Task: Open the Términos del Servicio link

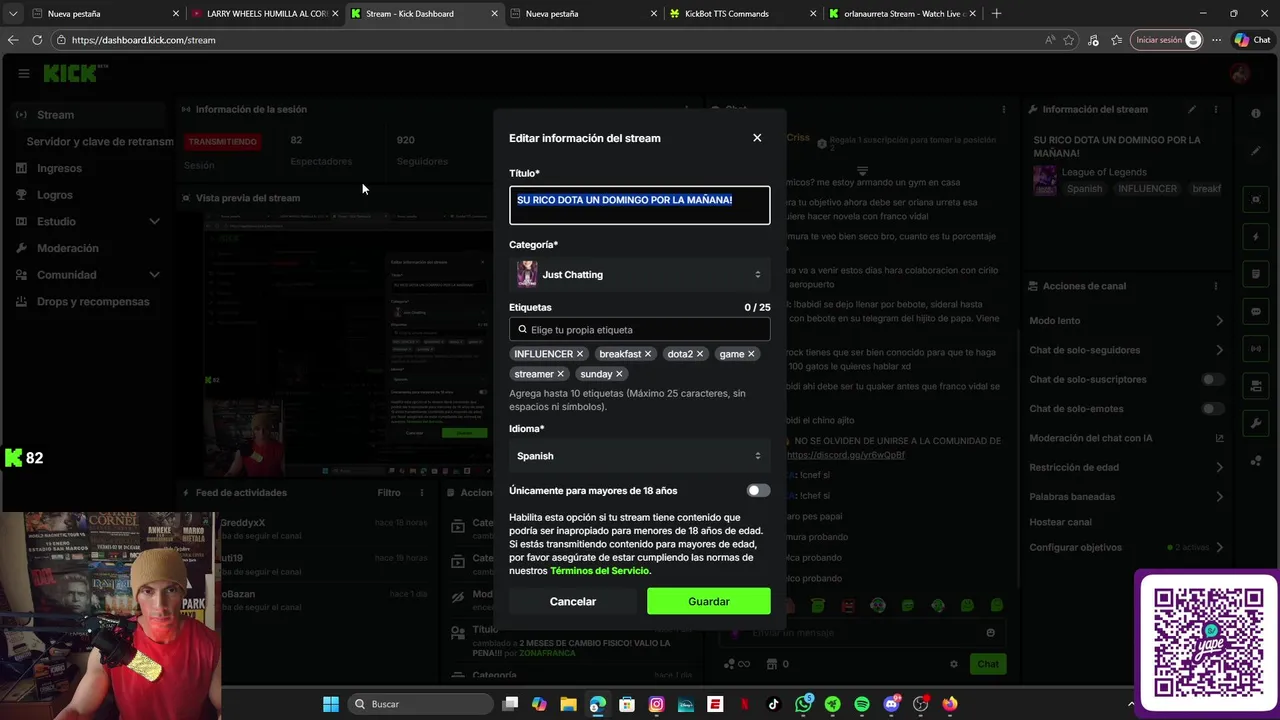Action: [599, 571]
